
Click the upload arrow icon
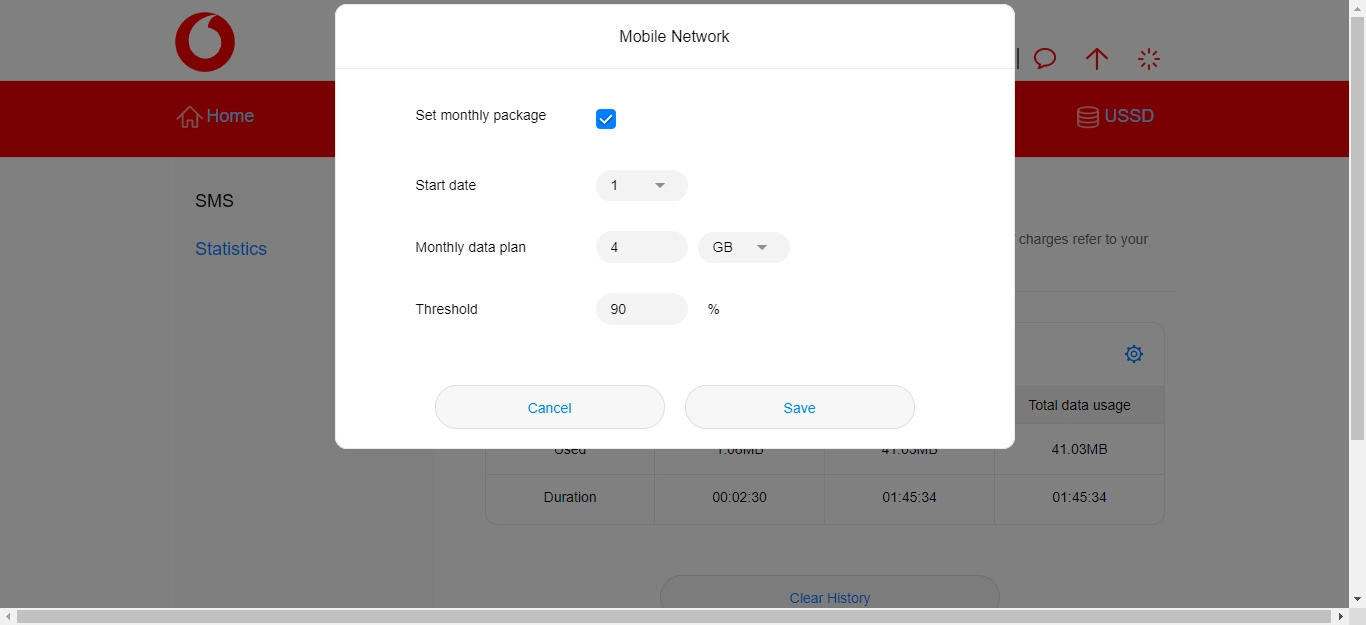point(1096,59)
